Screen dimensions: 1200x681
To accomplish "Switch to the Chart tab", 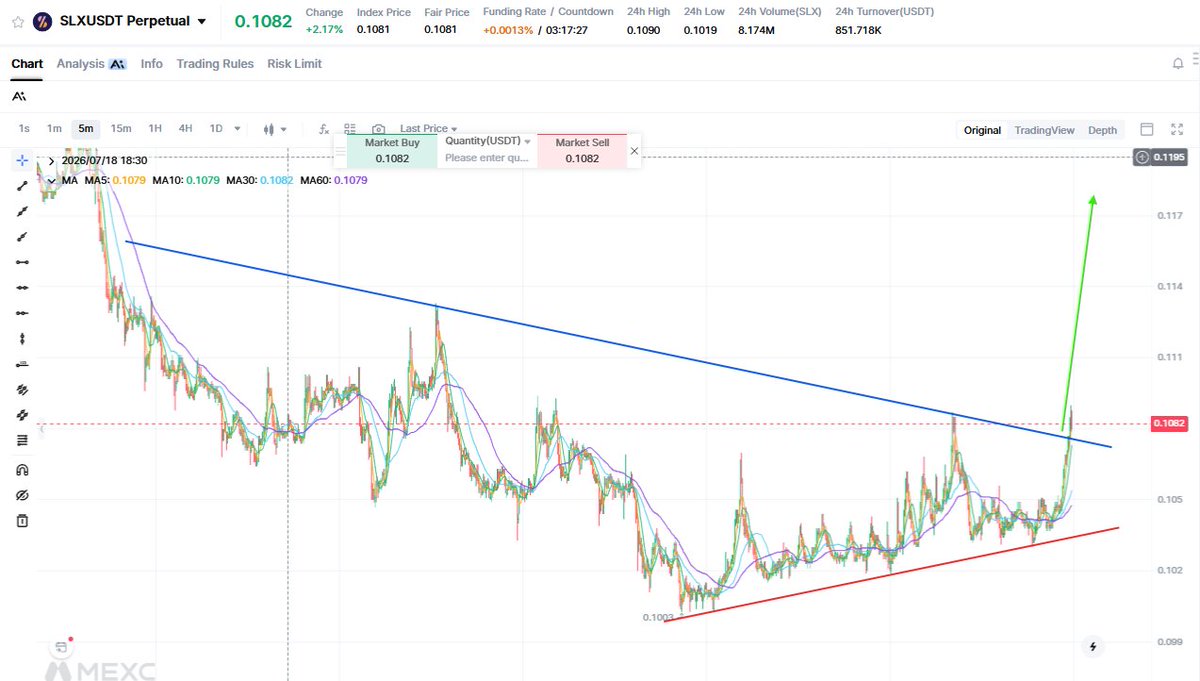I will tap(27, 63).
